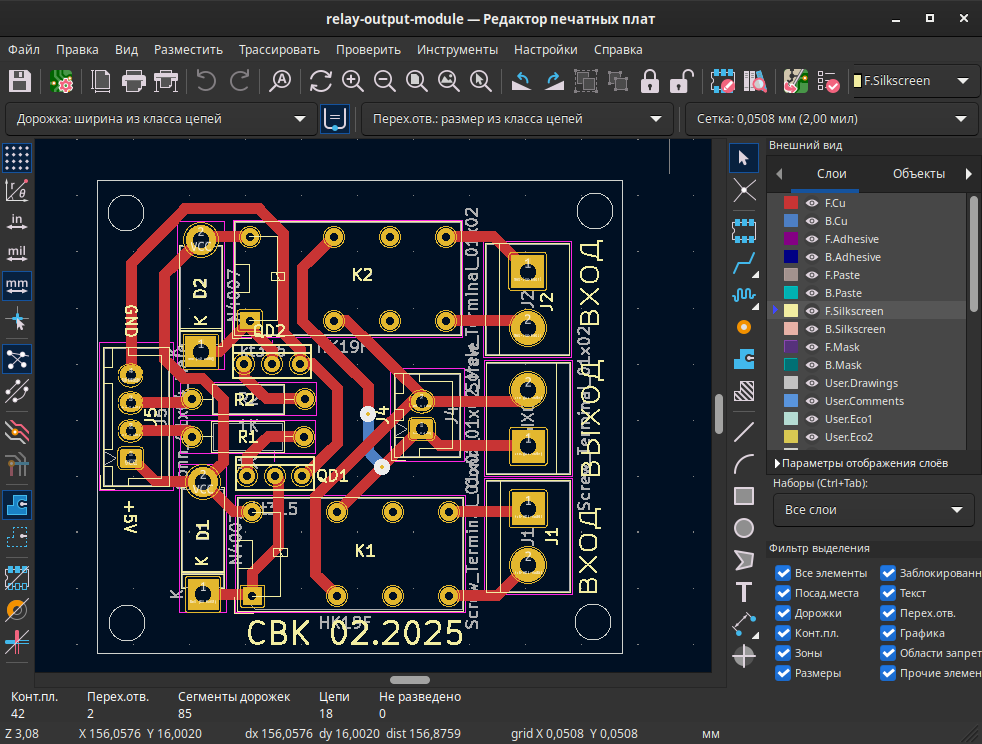Image resolution: width=982 pixels, height=744 pixels.
Task: Switch units to millimeters
Action: coord(16,285)
